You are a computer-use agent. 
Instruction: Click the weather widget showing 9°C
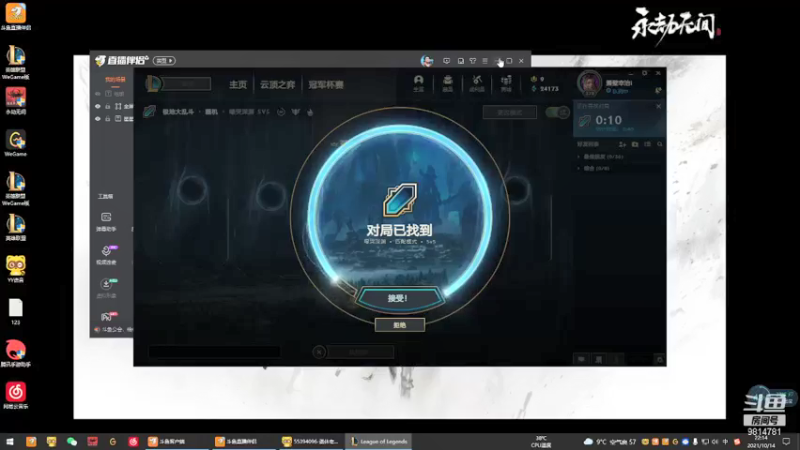click(x=612, y=441)
